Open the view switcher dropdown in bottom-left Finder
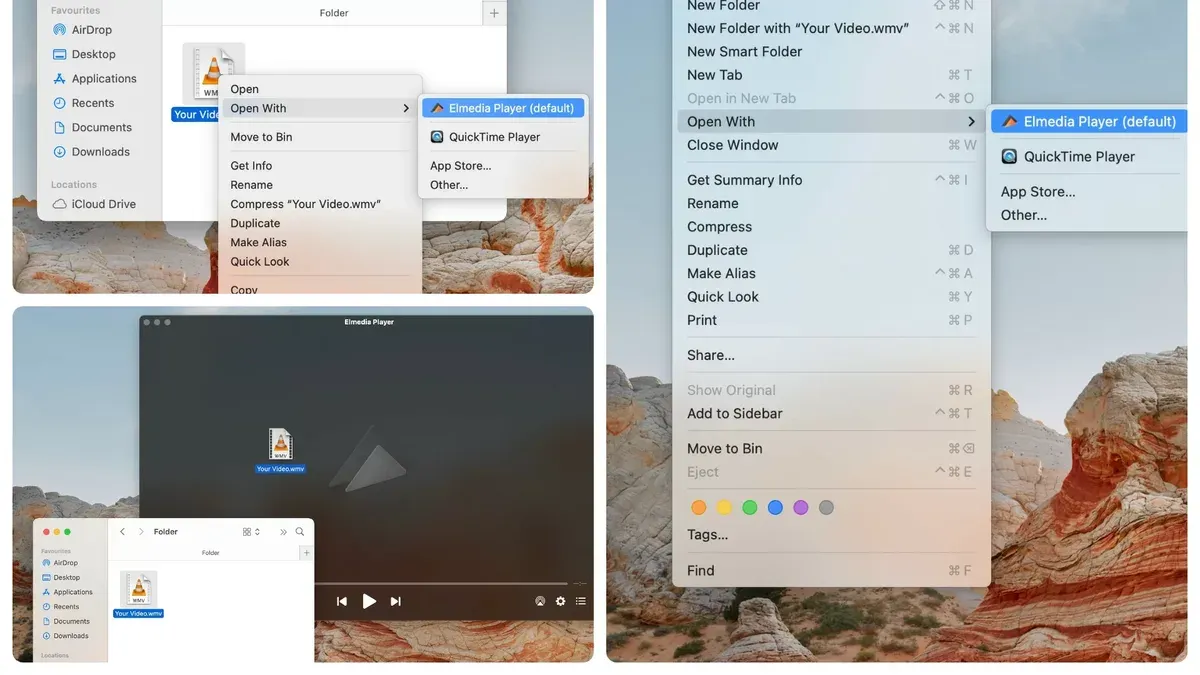Image resolution: width=1200 pixels, height=675 pixels. point(251,532)
